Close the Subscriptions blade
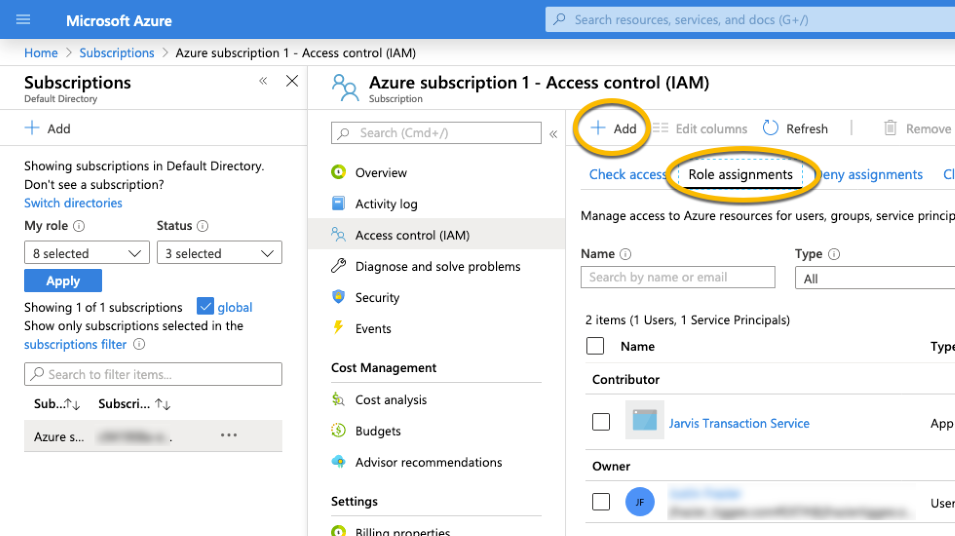Screen dimensions: 955x536 [x=292, y=81]
